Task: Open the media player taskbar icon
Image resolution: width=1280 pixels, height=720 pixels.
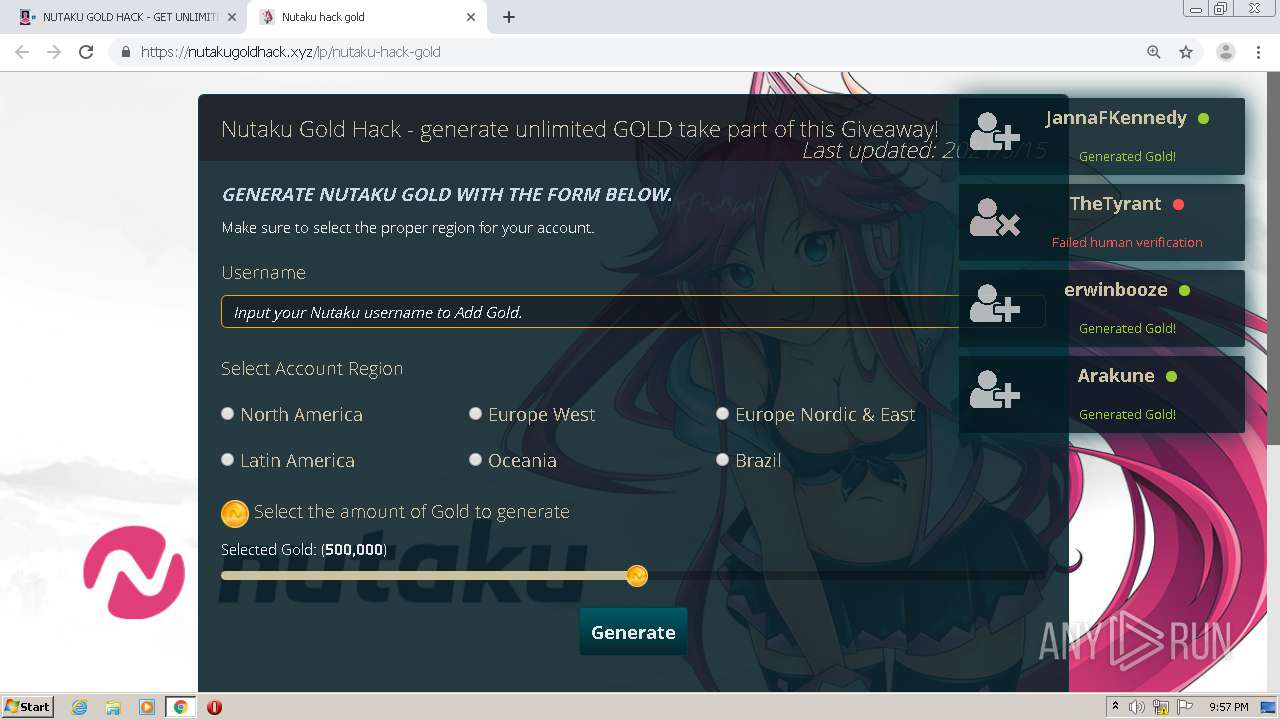Action: pyautogui.click(x=147, y=707)
